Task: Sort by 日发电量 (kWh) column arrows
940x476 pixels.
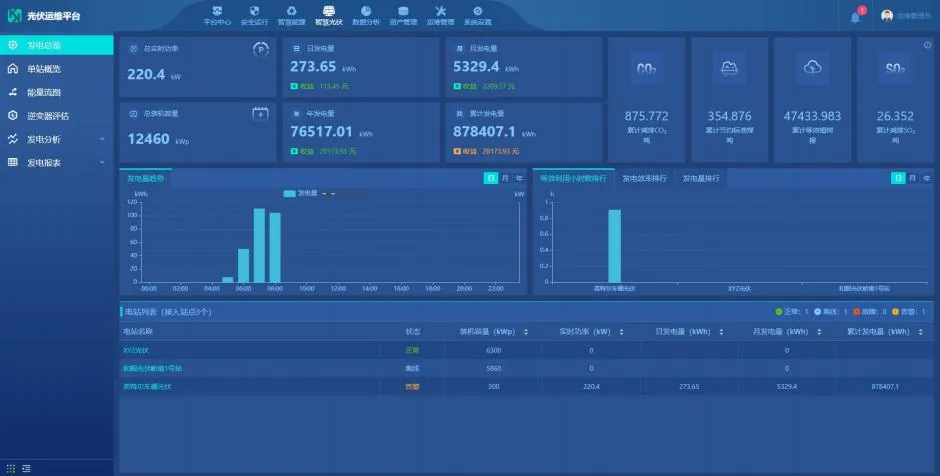Action: tap(721, 332)
